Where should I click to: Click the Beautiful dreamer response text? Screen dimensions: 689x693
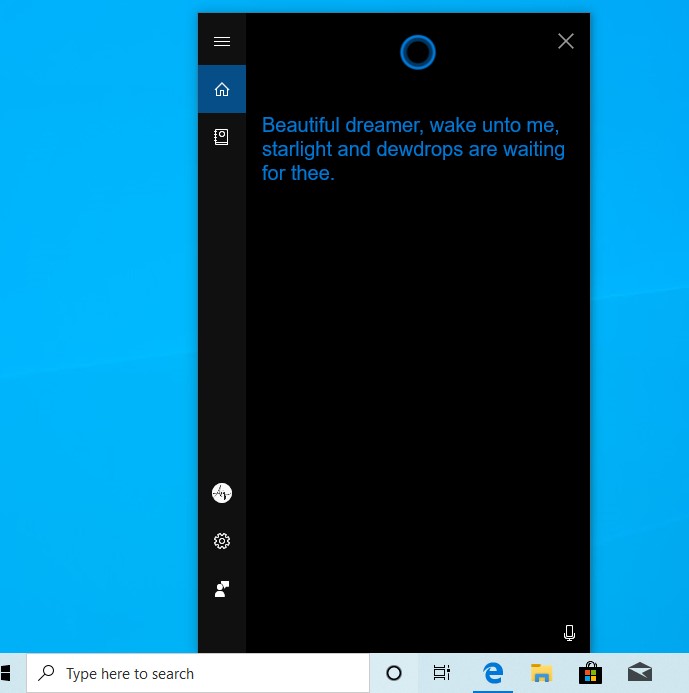click(413, 149)
